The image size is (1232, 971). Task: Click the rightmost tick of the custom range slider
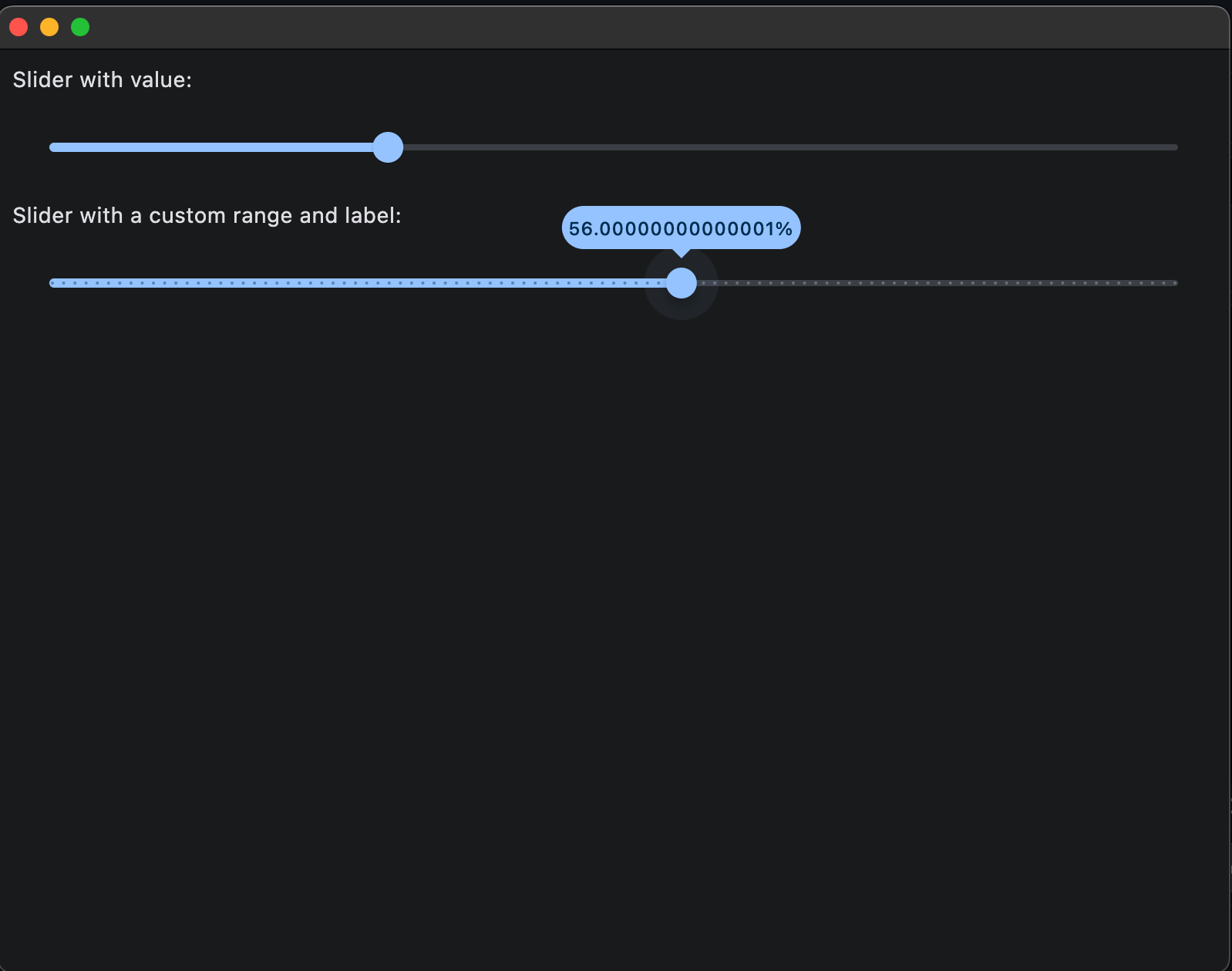pos(1176,283)
